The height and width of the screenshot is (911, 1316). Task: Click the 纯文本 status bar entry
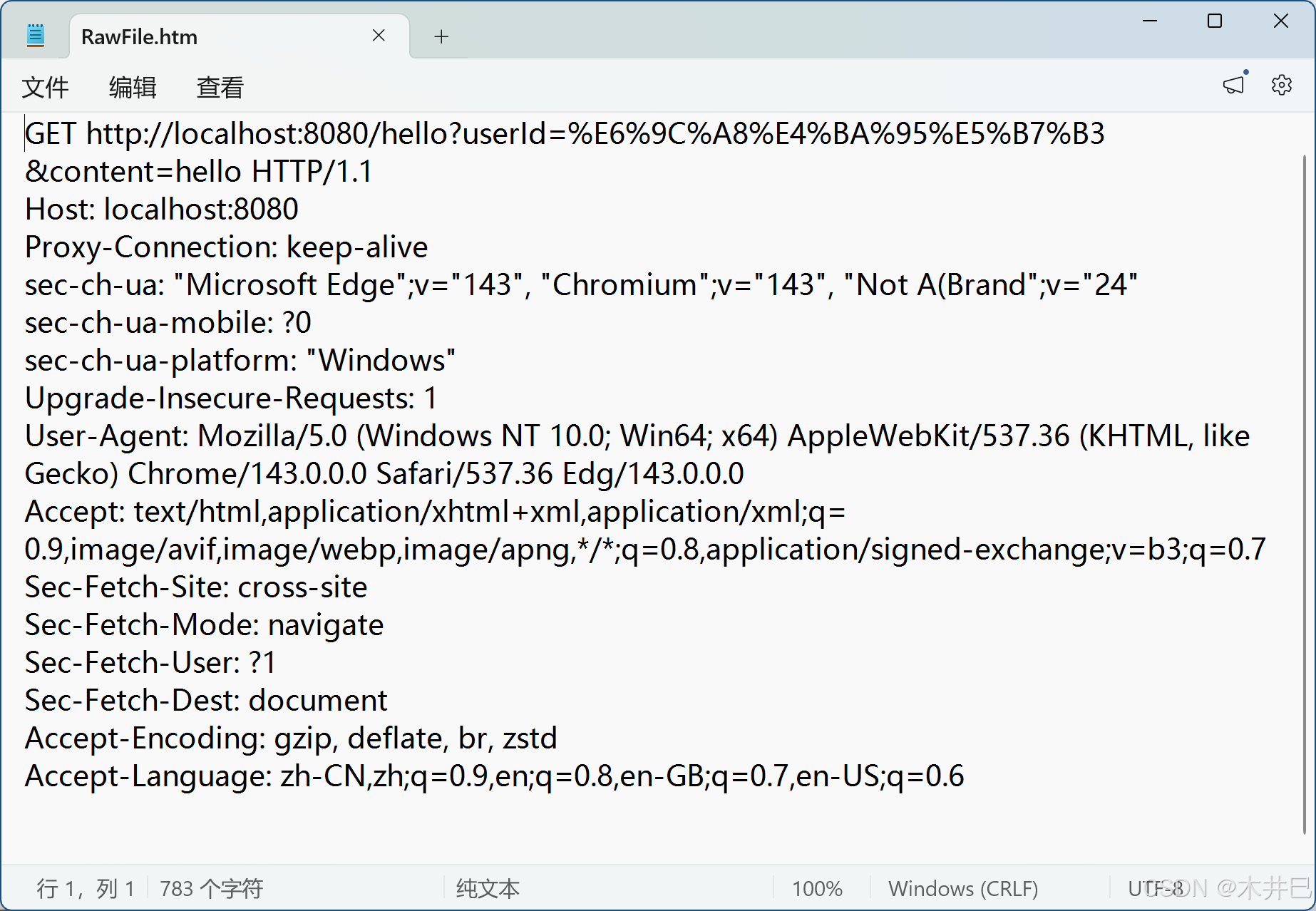488,888
